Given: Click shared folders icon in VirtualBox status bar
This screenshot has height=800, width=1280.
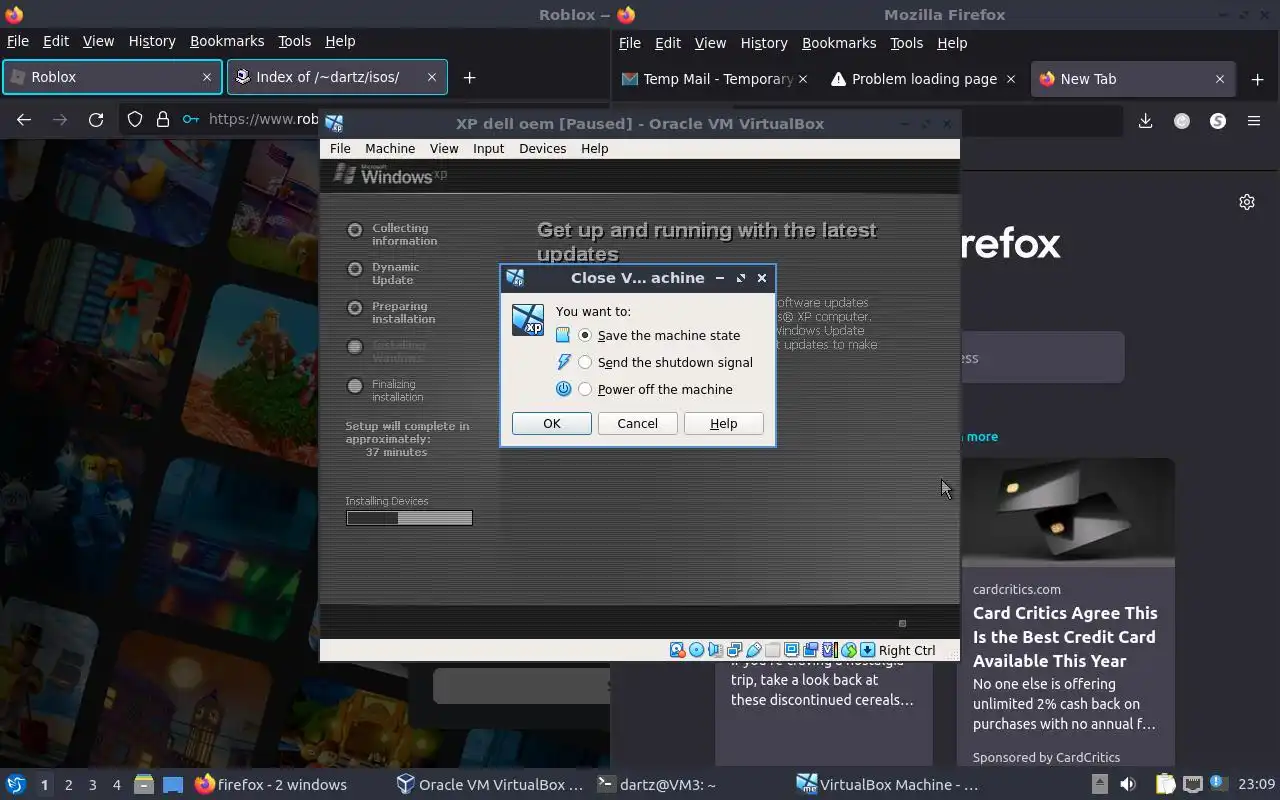Looking at the screenshot, I should [x=772, y=650].
